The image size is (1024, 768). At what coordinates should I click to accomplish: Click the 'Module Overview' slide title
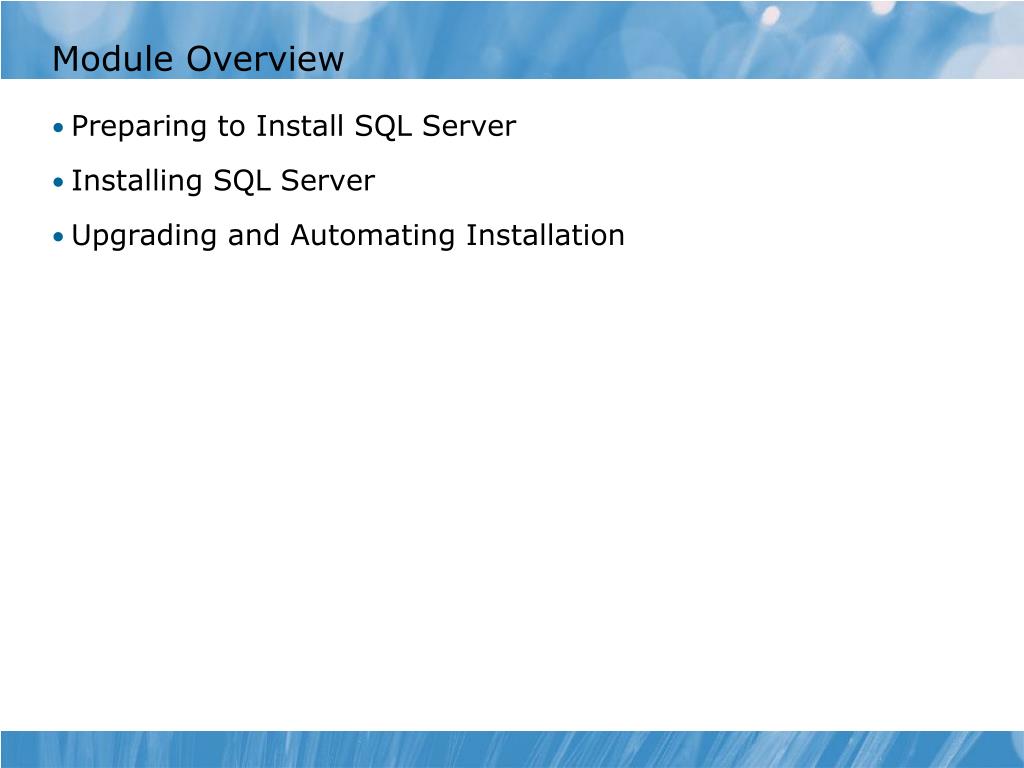198,59
